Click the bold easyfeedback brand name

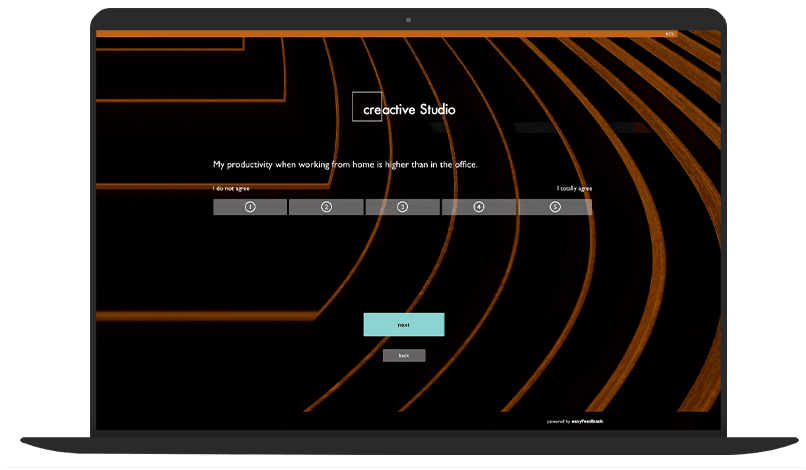tap(588, 421)
